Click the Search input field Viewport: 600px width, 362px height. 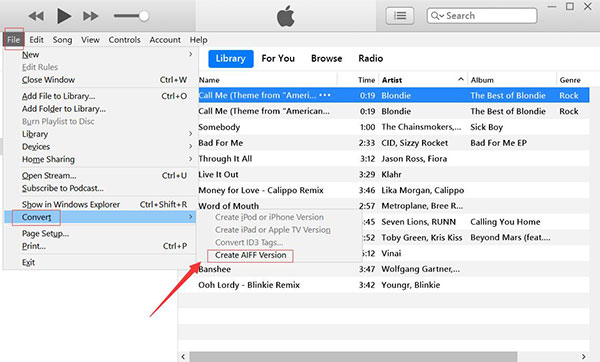tap(482, 16)
